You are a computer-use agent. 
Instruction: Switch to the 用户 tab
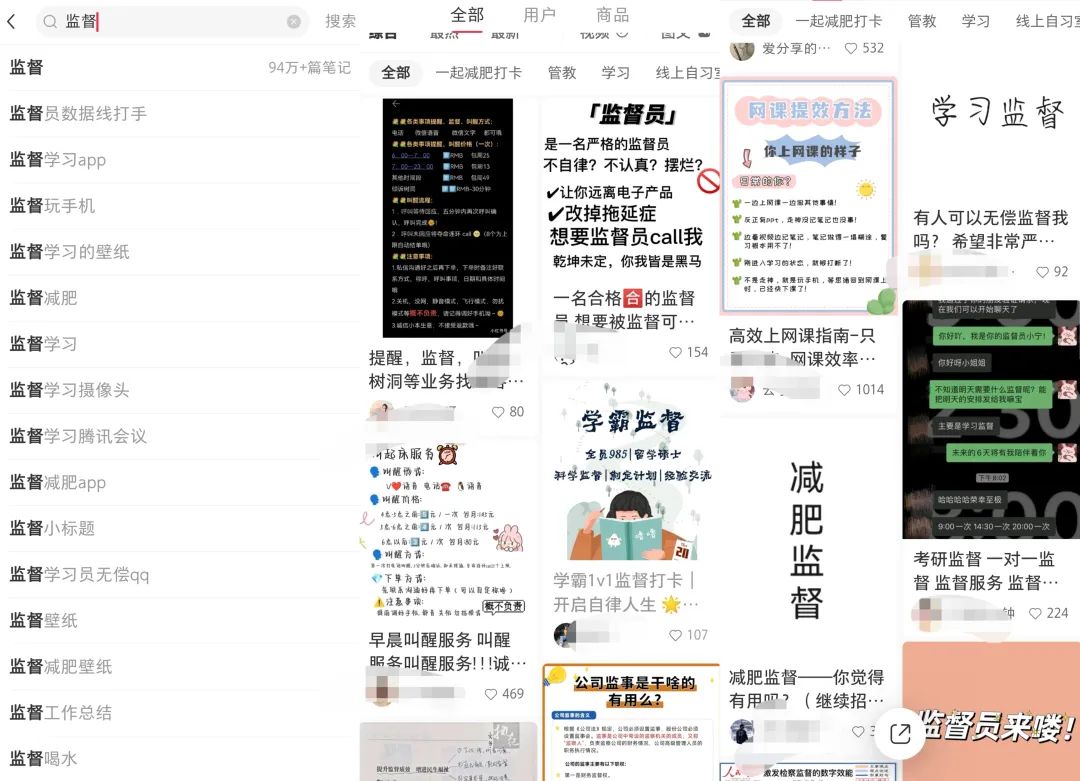point(540,15)
